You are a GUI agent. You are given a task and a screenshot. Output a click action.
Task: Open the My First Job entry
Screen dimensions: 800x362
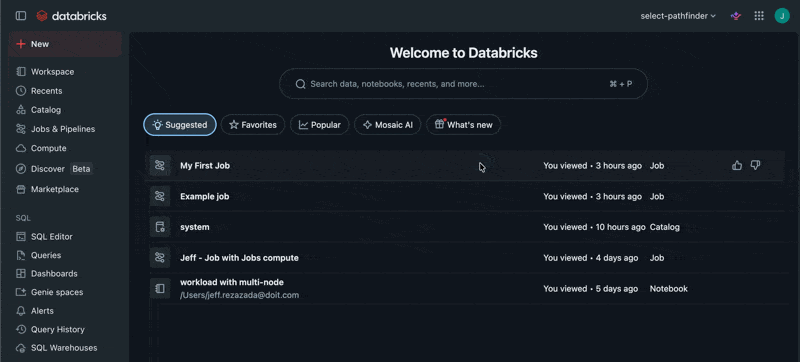point(205,166)
